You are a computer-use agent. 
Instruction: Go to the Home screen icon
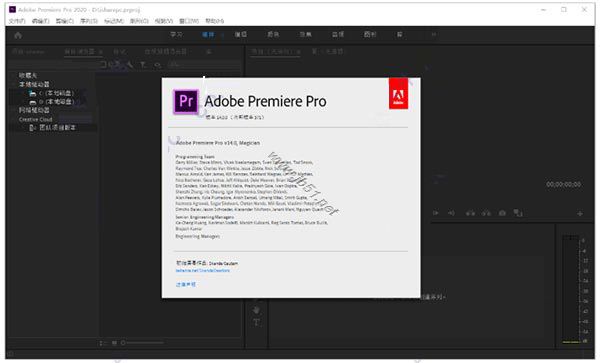coord(18,35)
